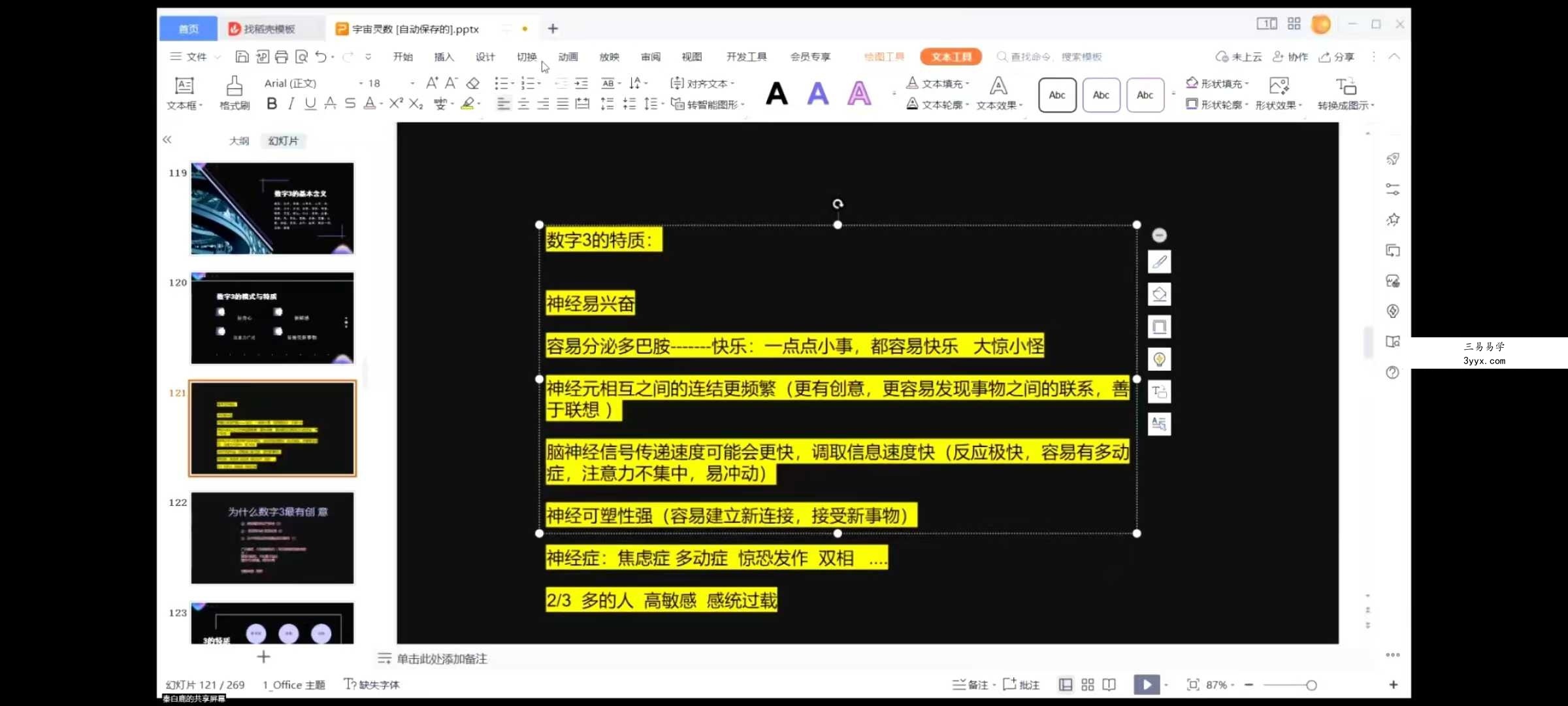Viewport: 1568px width, 706px height.
Task: Clear formatting with eraser icon
Action: [x=473, y=83]
